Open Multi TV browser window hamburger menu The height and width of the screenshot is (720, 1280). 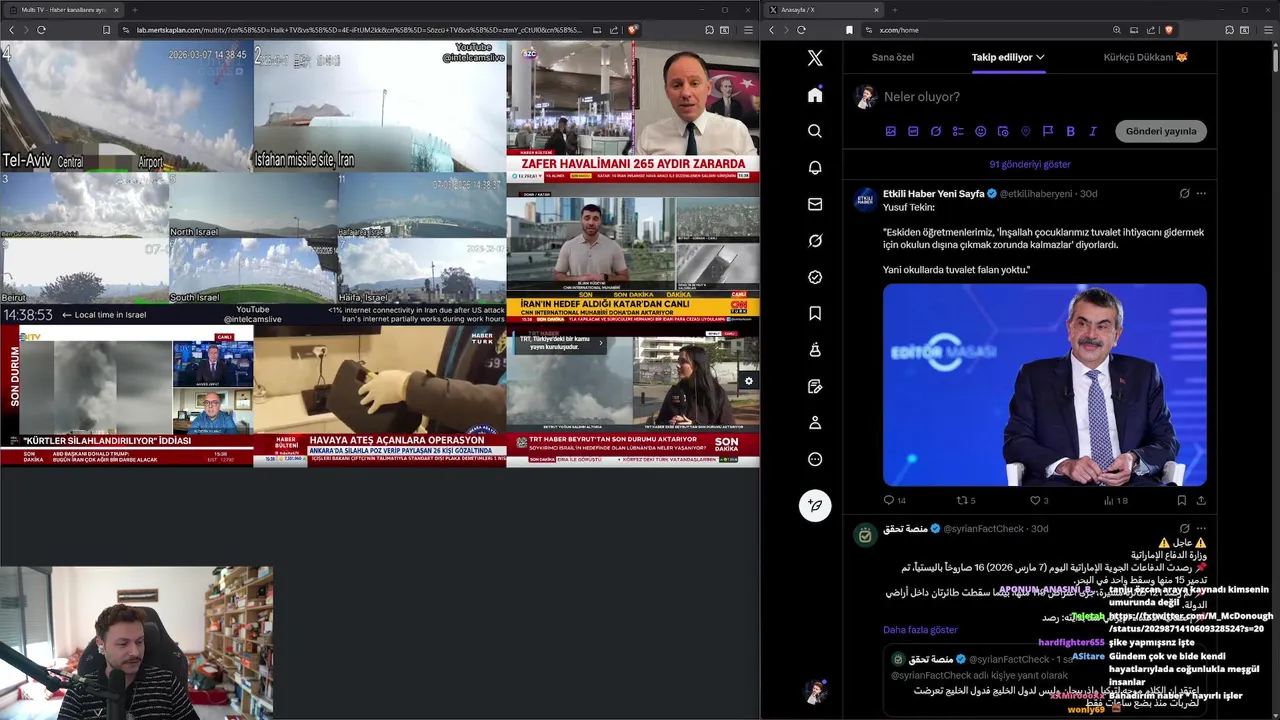pos(748,30)
